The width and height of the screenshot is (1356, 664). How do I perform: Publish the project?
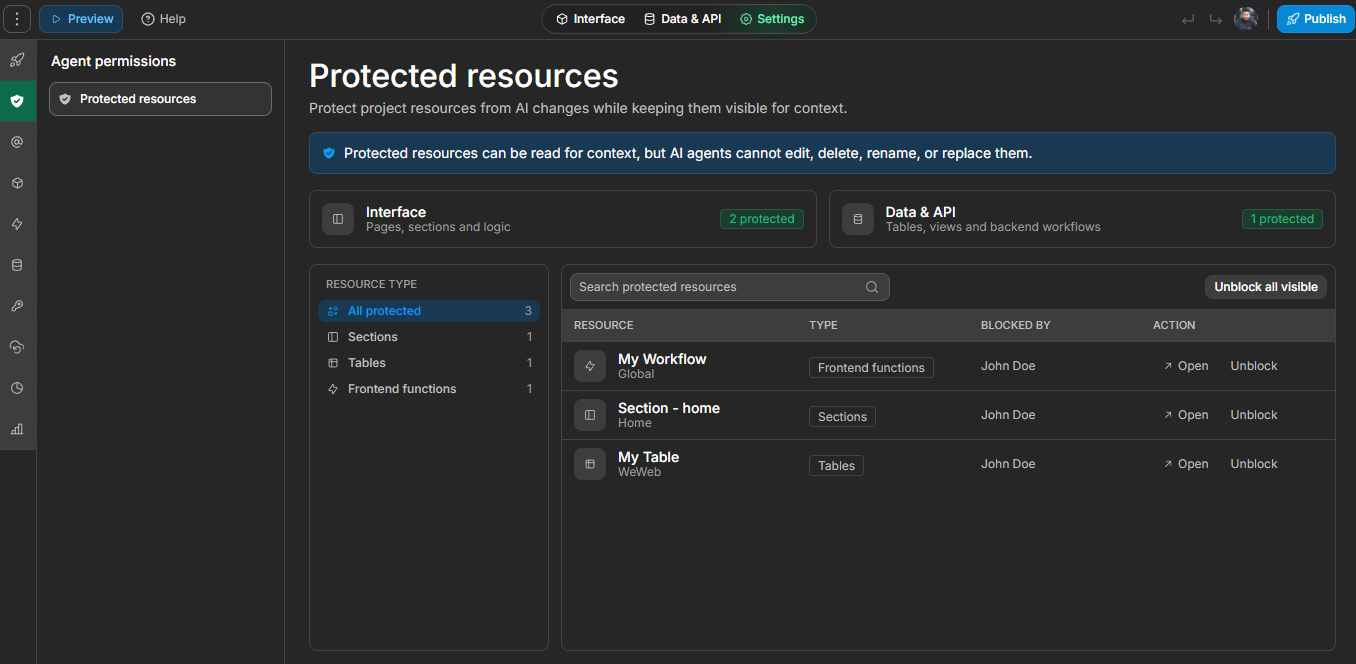[1315, 19]
